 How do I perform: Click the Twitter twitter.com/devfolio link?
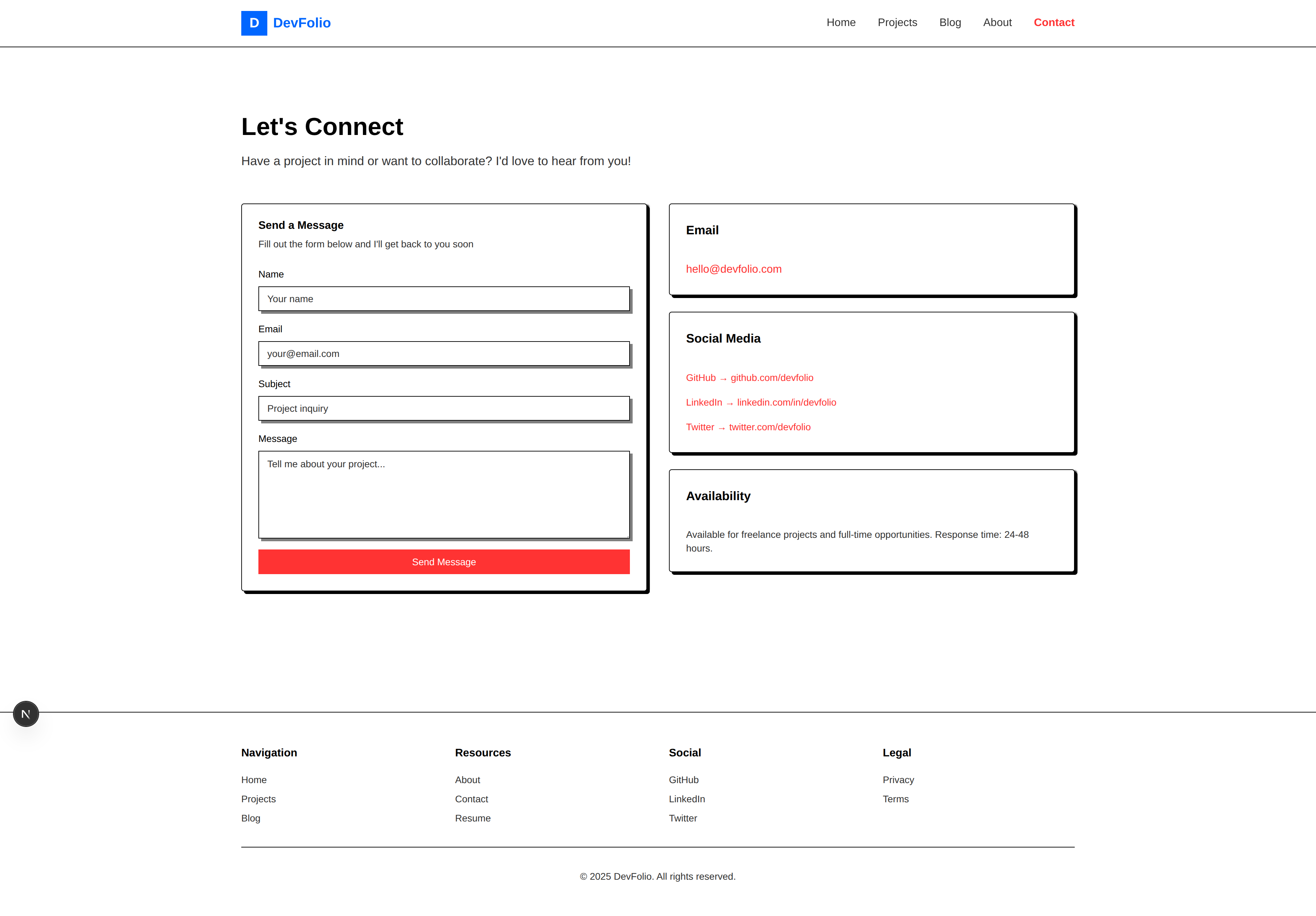pyautogui.click(x=748, y=428)
